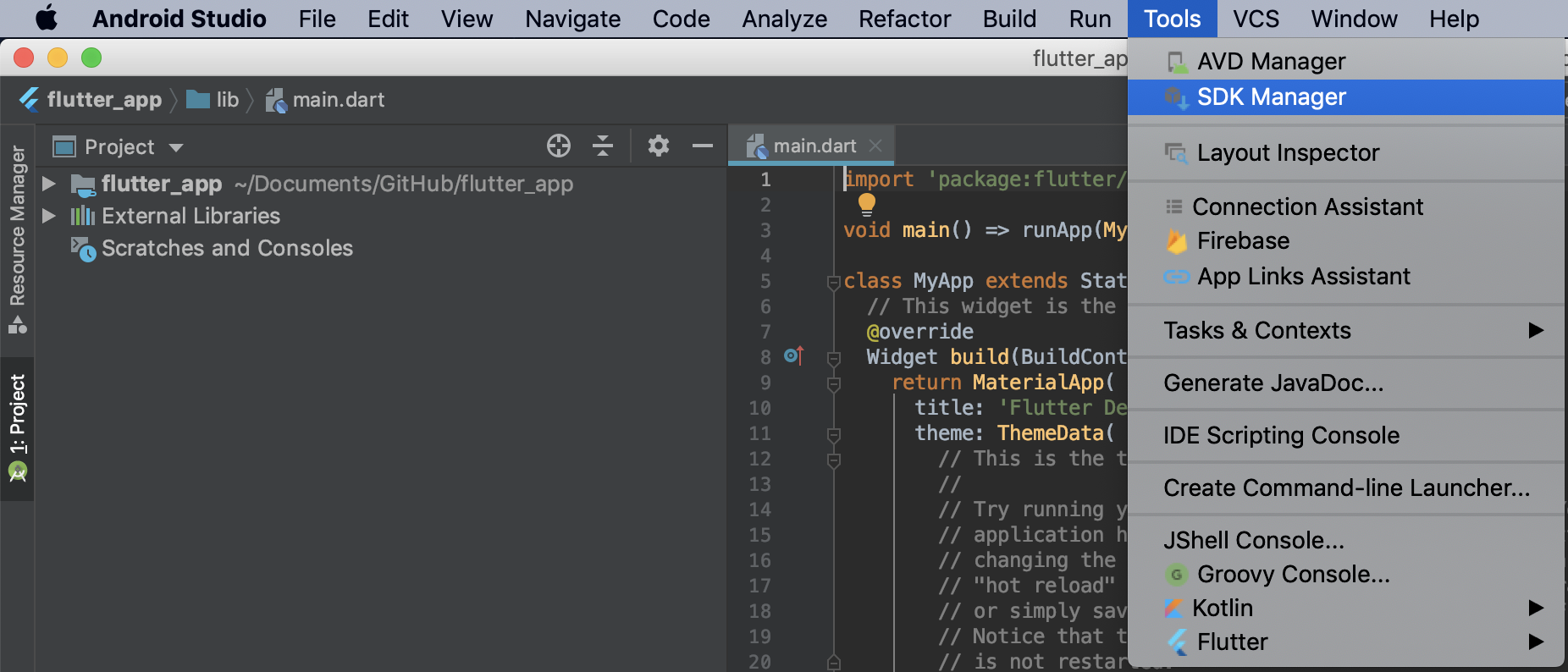Screen dimensions: 1568x672
Task: Hide the Project tool window
Action: [x=703, y=146]
